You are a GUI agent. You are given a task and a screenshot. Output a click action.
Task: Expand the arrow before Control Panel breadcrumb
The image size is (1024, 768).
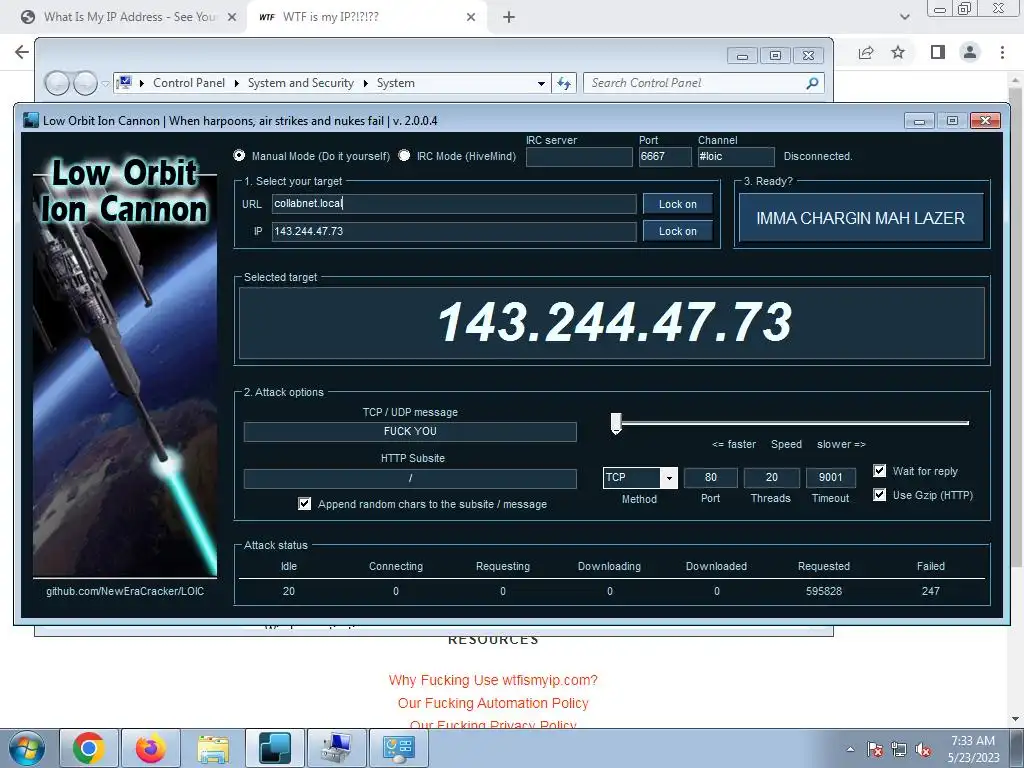142,83
